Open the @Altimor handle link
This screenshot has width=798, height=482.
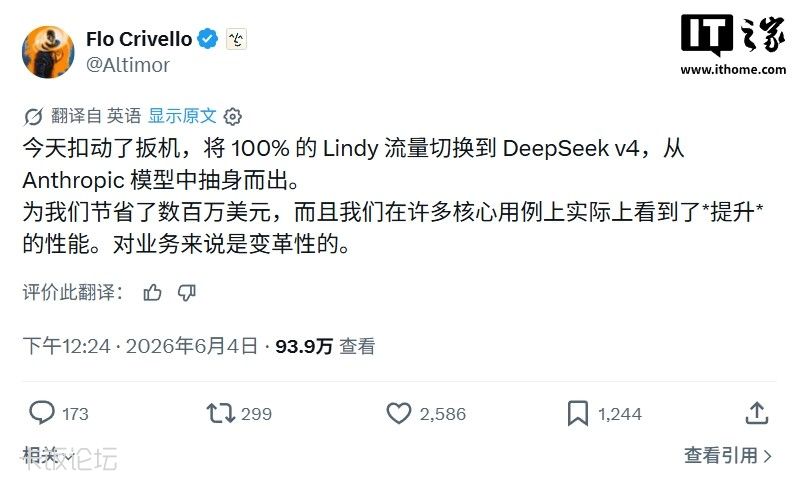pos(128,65)
